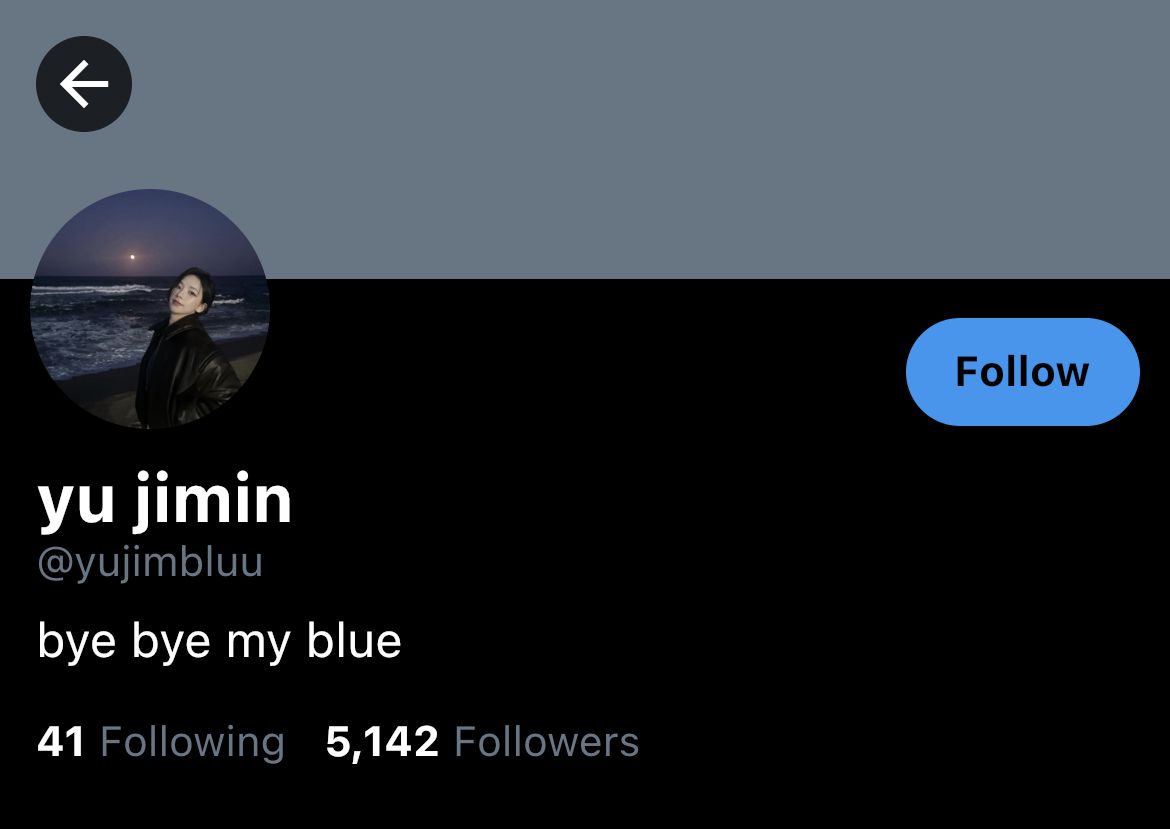Select the bio text bye bye my blue
1170x829 pixels.
click(x=219, y=641)
